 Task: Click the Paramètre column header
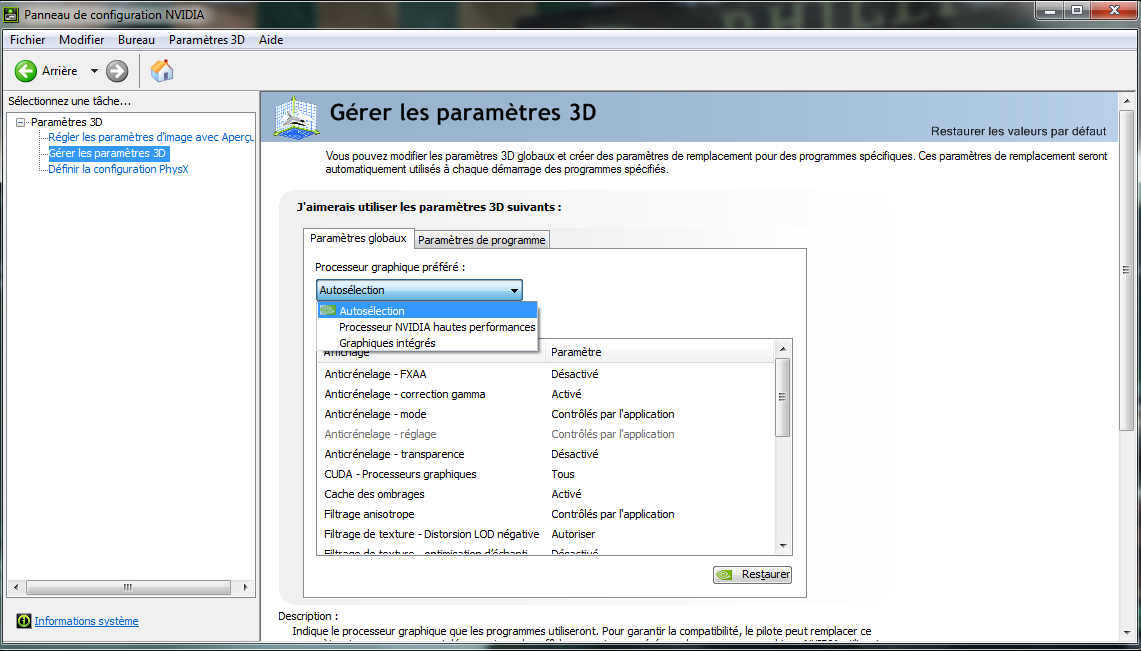[659, 352]
